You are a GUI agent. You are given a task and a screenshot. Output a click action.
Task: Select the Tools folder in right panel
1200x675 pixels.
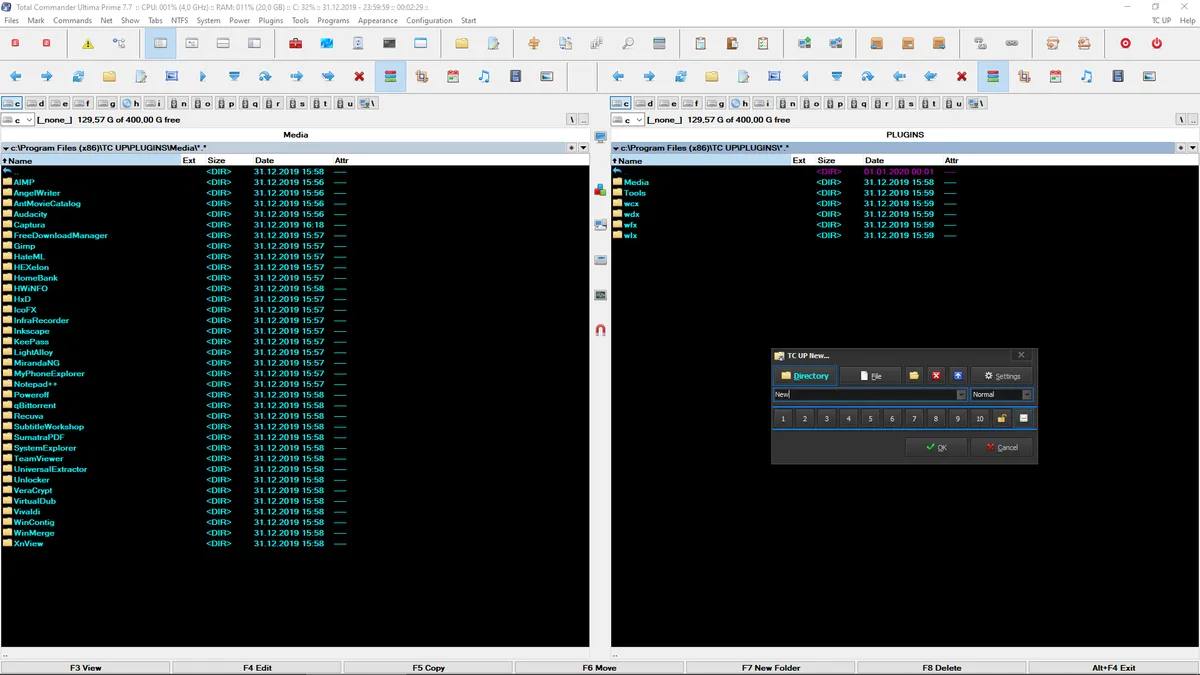pos(635,193)
